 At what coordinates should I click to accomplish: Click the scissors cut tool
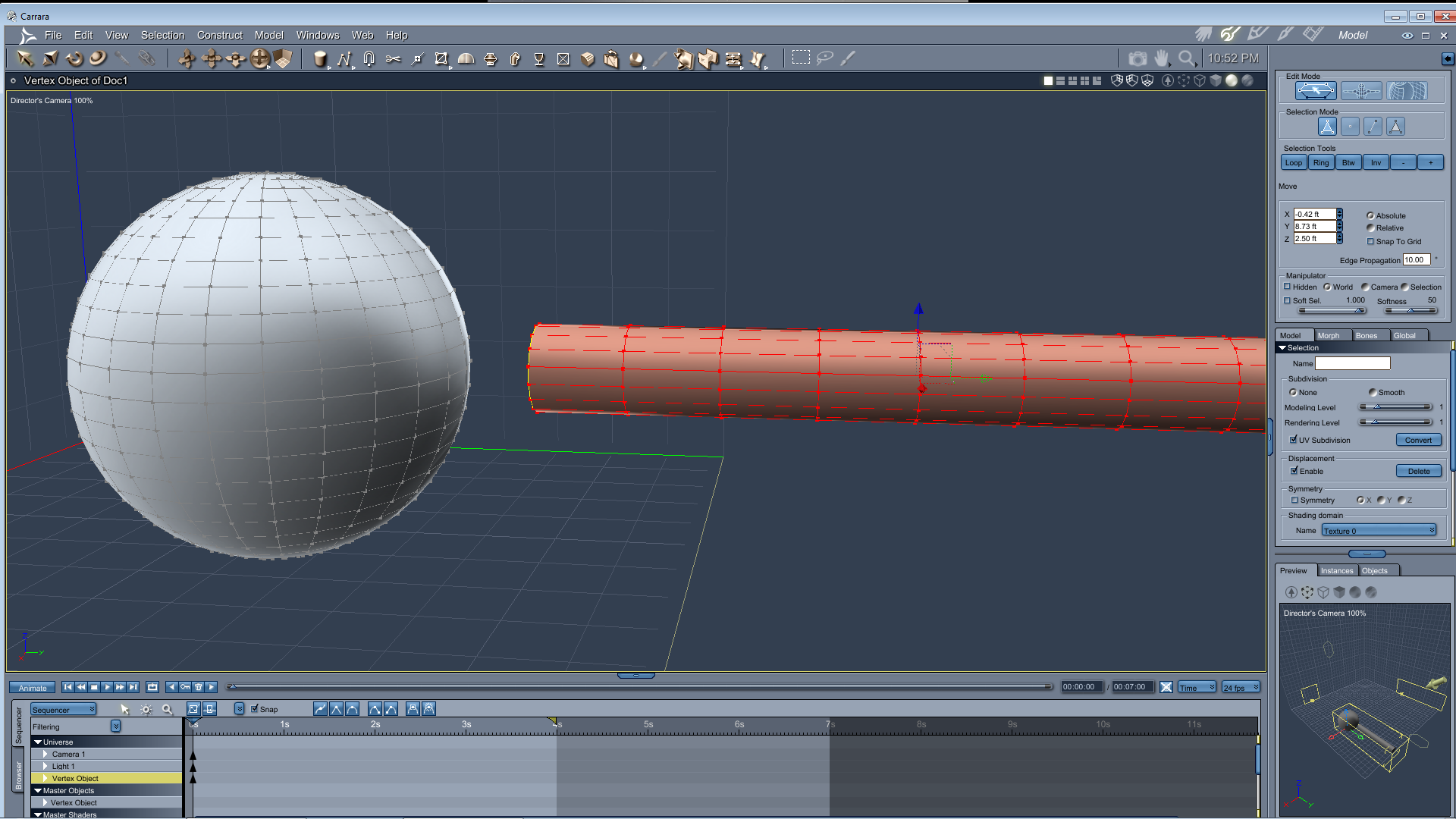tap(393, 58)
